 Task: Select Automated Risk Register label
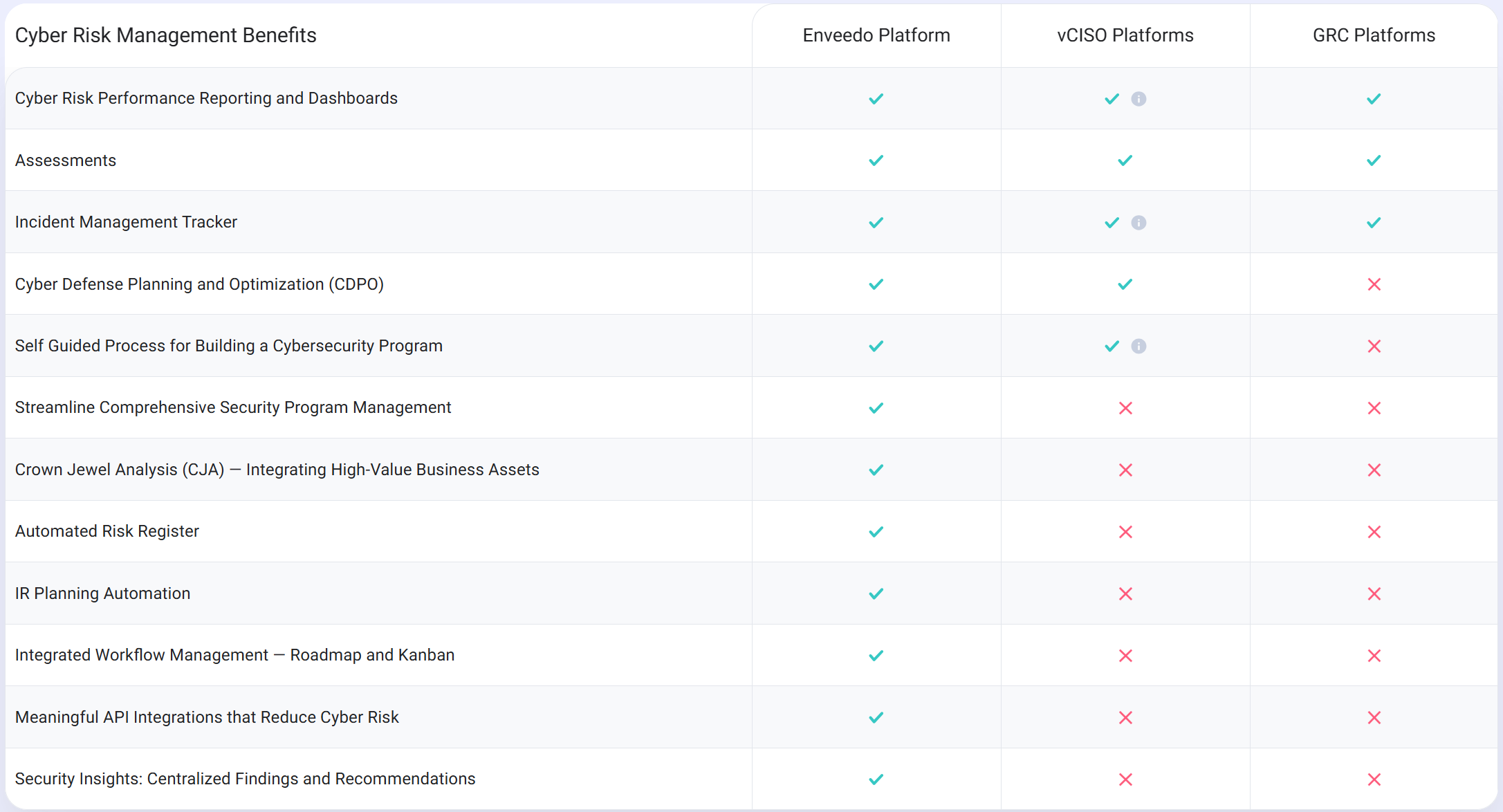[107, 531]
